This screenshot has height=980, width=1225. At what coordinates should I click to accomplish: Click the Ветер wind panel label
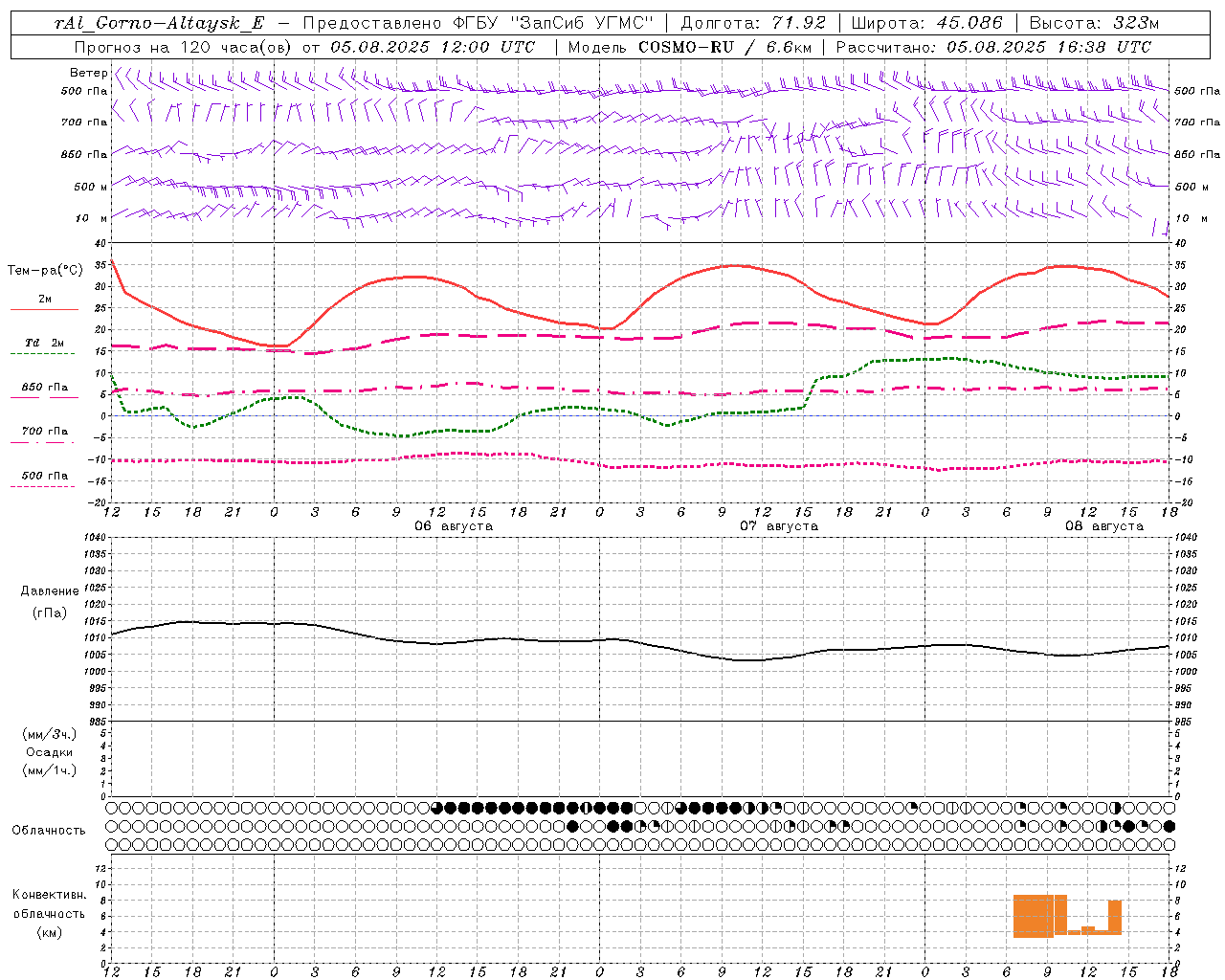pos(88,73)
